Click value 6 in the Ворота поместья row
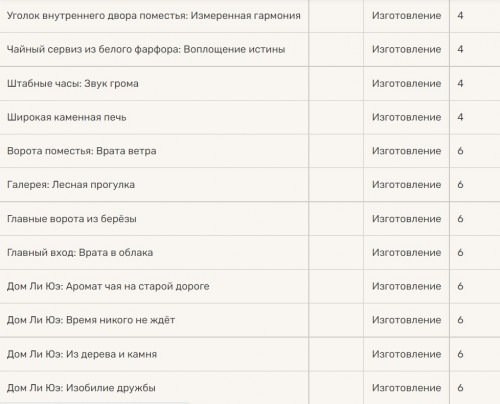Screen dimensions: 500x404 [460, 151]
